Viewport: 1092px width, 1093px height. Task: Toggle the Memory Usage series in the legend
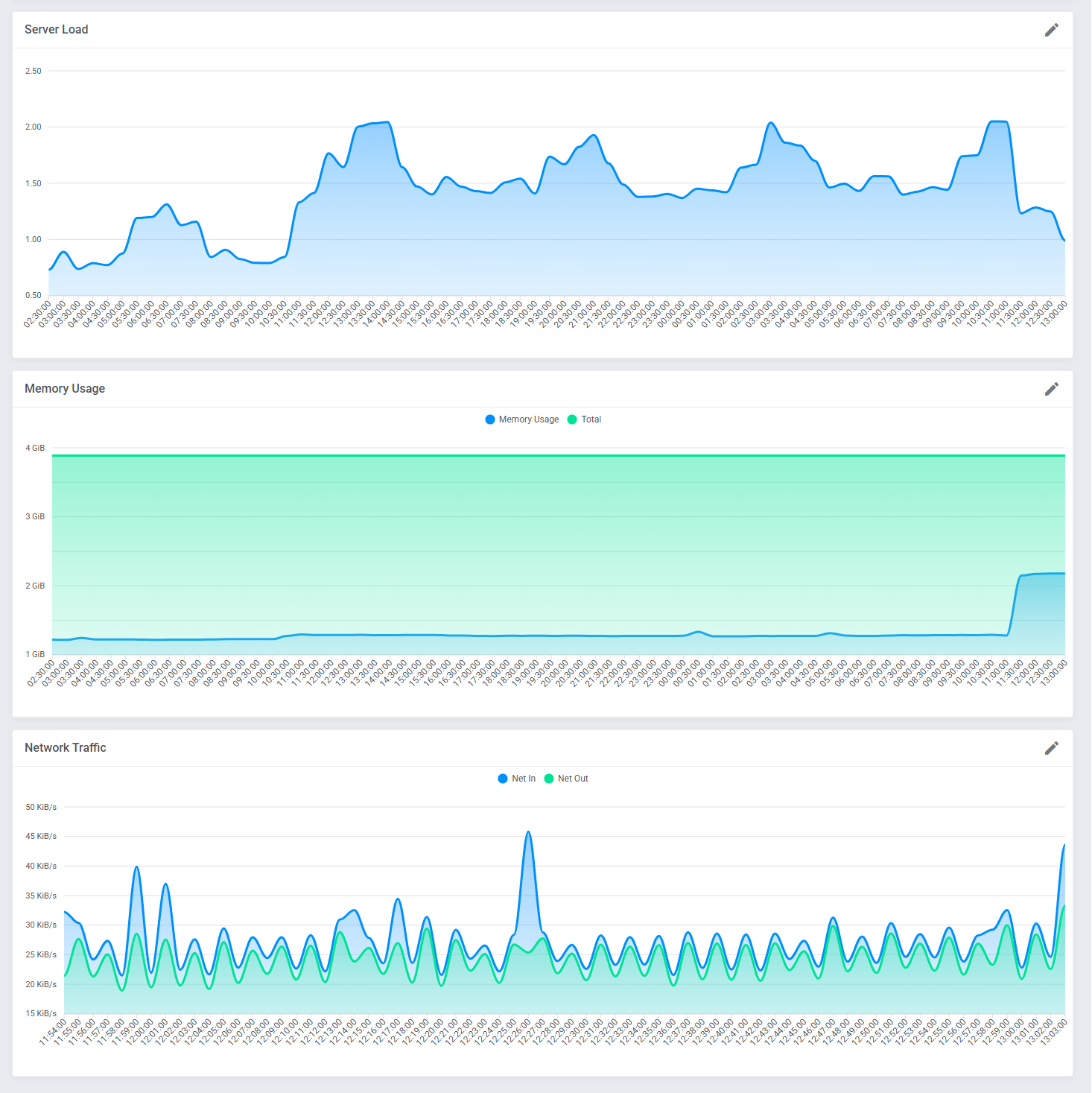tap(489, 419)
